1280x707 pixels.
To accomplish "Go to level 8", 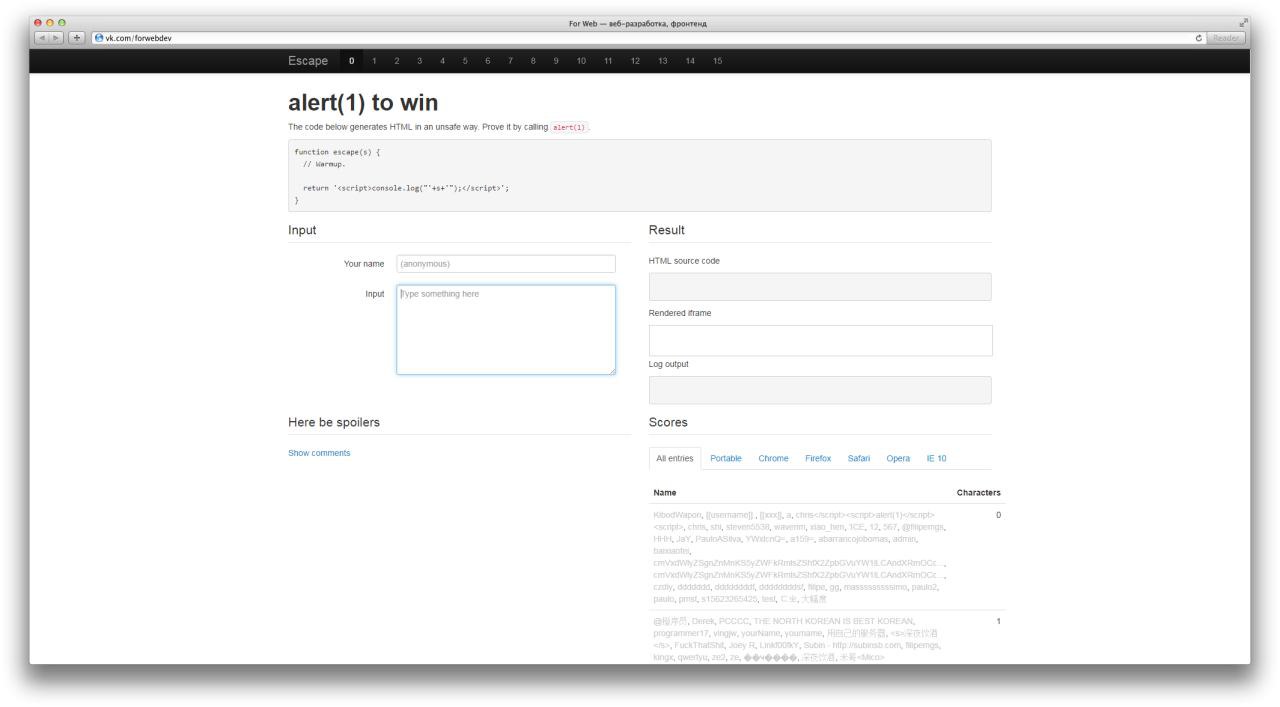I will tap(533, 61).
